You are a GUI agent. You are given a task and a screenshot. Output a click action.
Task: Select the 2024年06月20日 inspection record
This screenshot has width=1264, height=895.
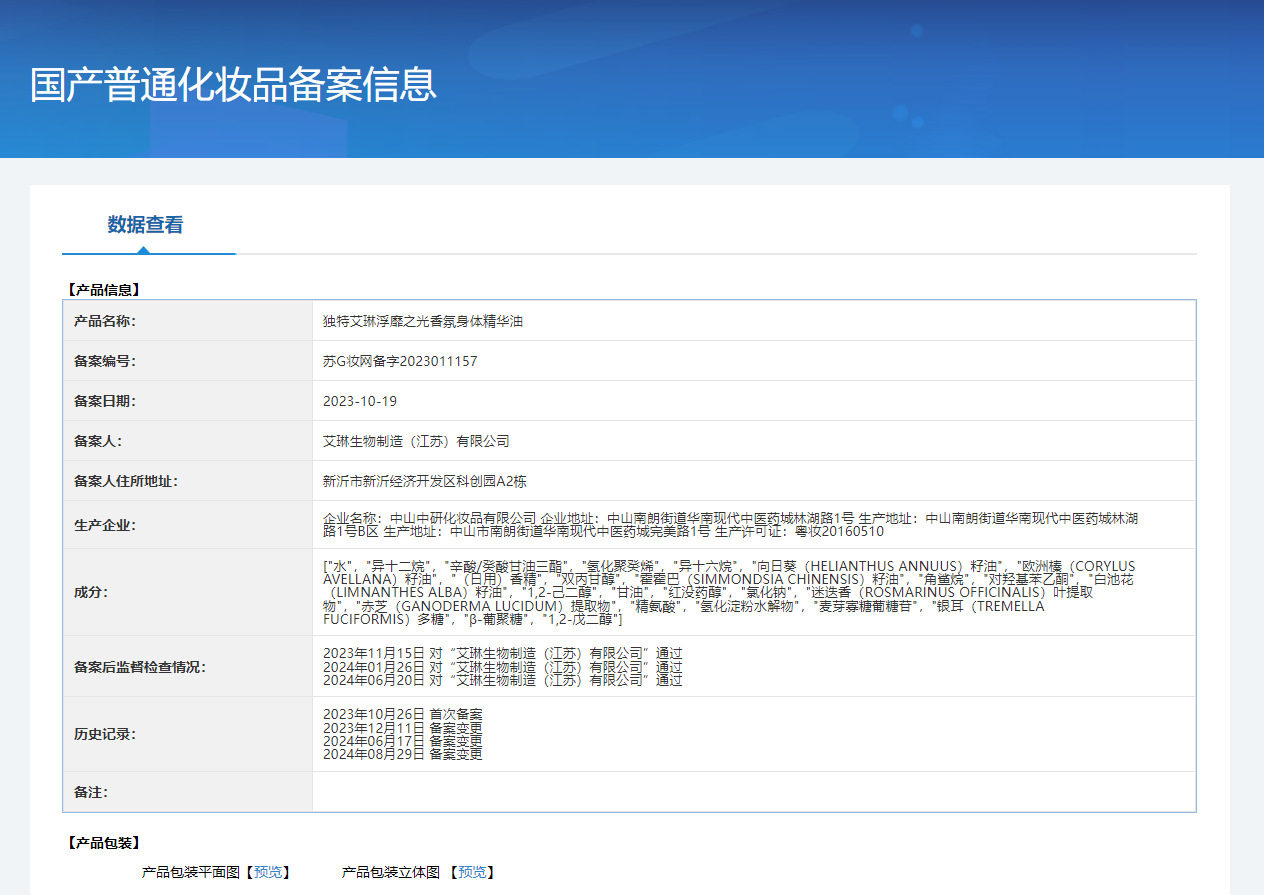(x=503, y=680)
